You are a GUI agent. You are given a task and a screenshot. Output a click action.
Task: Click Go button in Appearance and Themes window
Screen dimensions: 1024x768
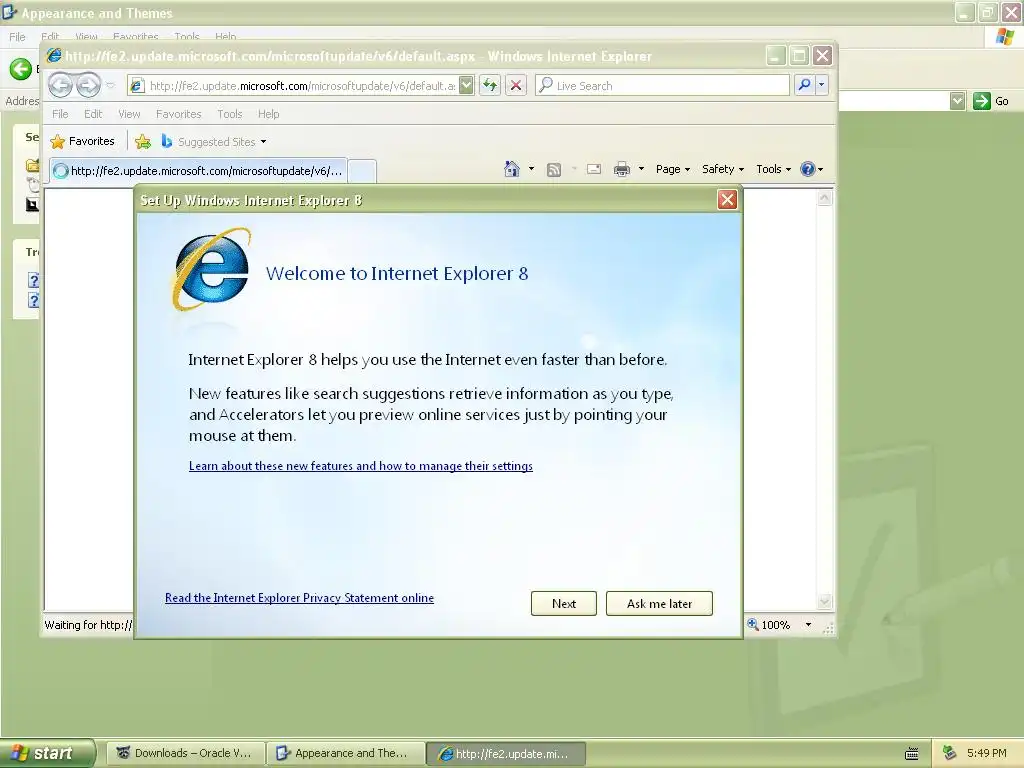(x=991, y=101)
